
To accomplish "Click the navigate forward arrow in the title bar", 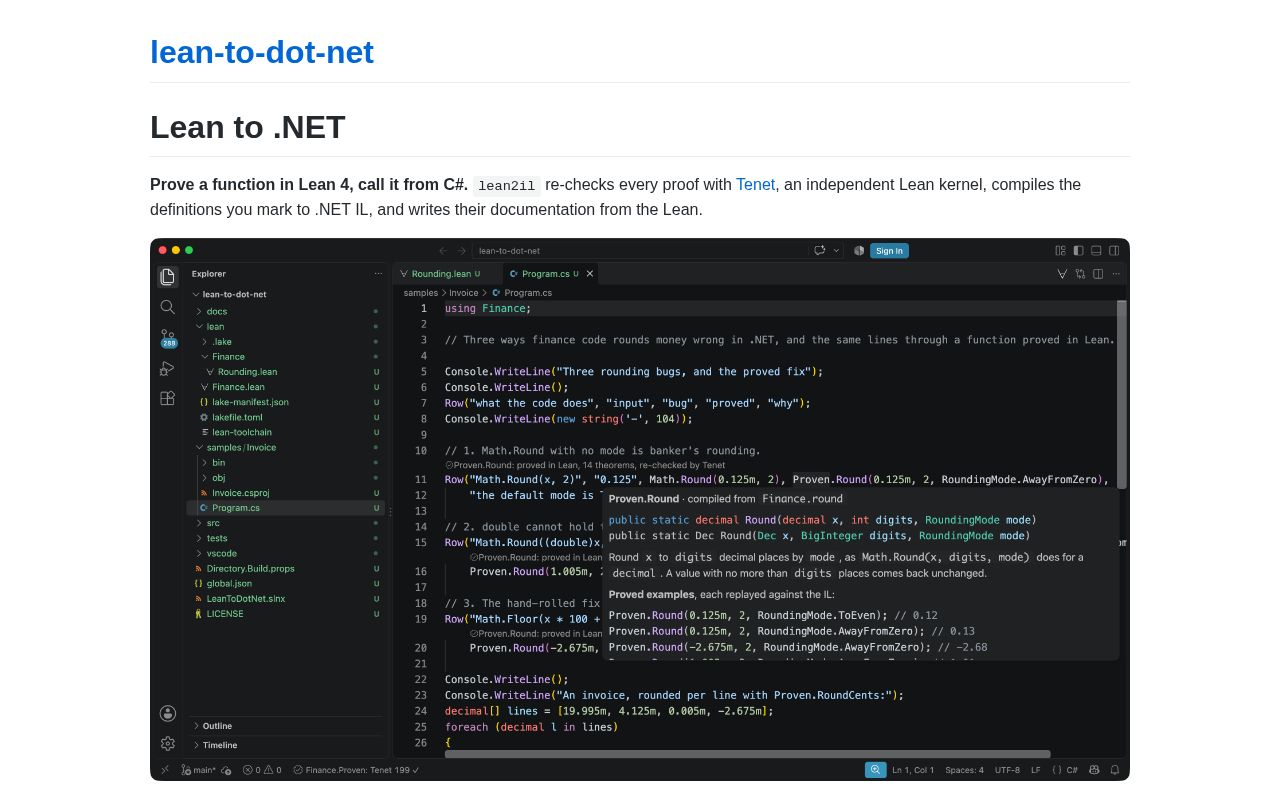I will 462,251.
